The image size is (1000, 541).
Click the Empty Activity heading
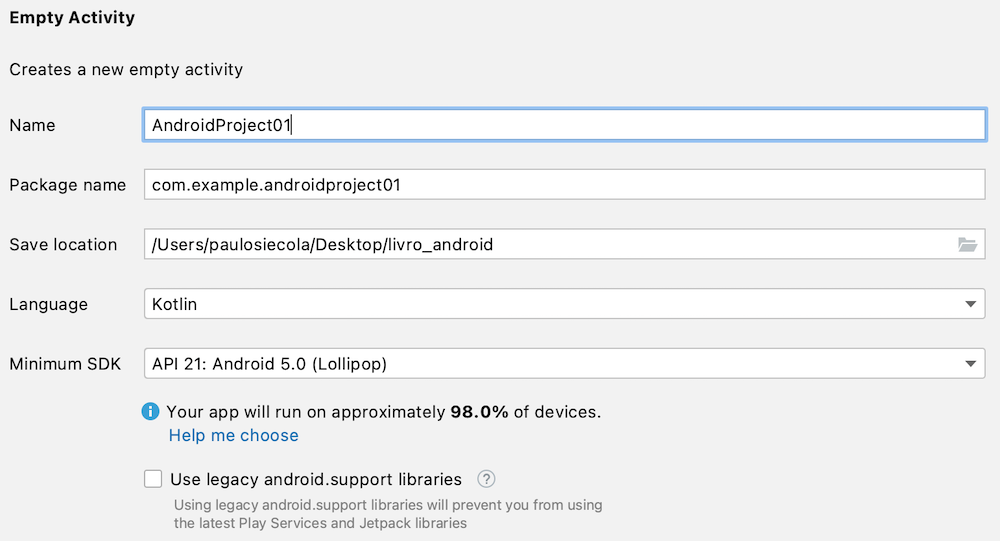(72, 18)
